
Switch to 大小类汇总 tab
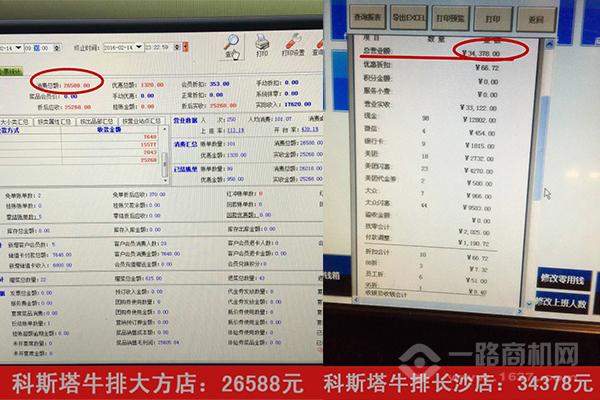point(16,122)
